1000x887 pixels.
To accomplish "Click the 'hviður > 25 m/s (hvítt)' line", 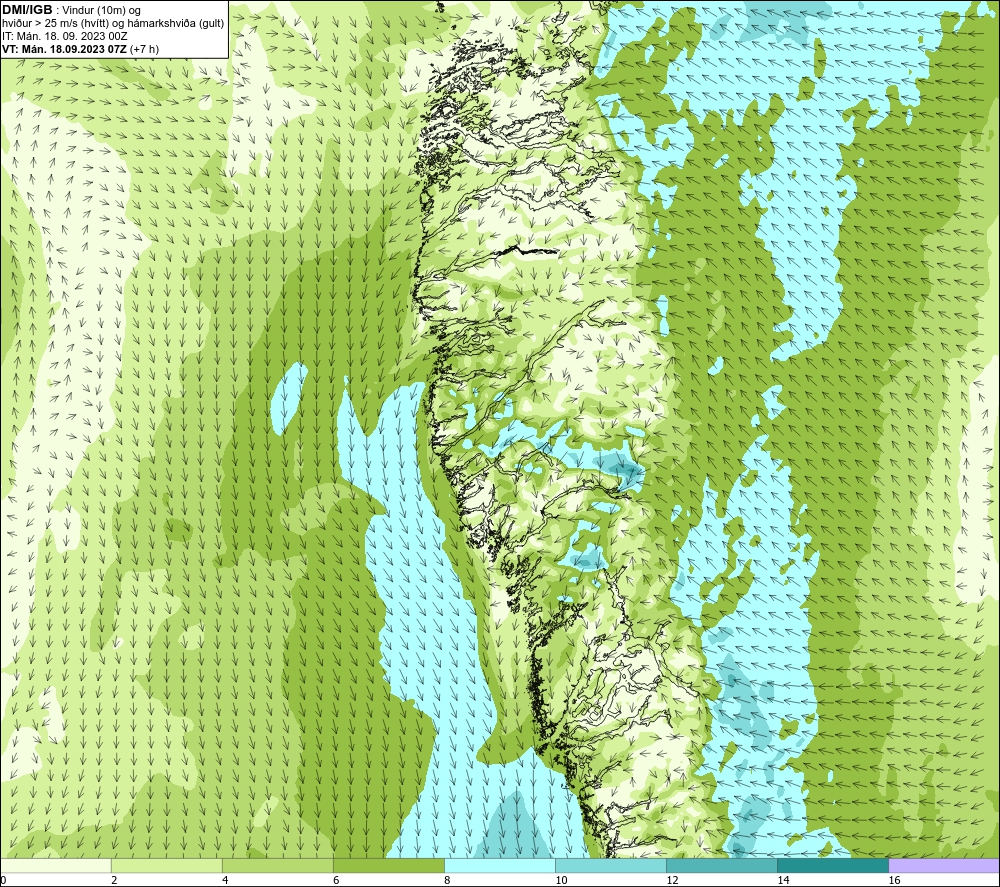I will [x=114, y=24].
